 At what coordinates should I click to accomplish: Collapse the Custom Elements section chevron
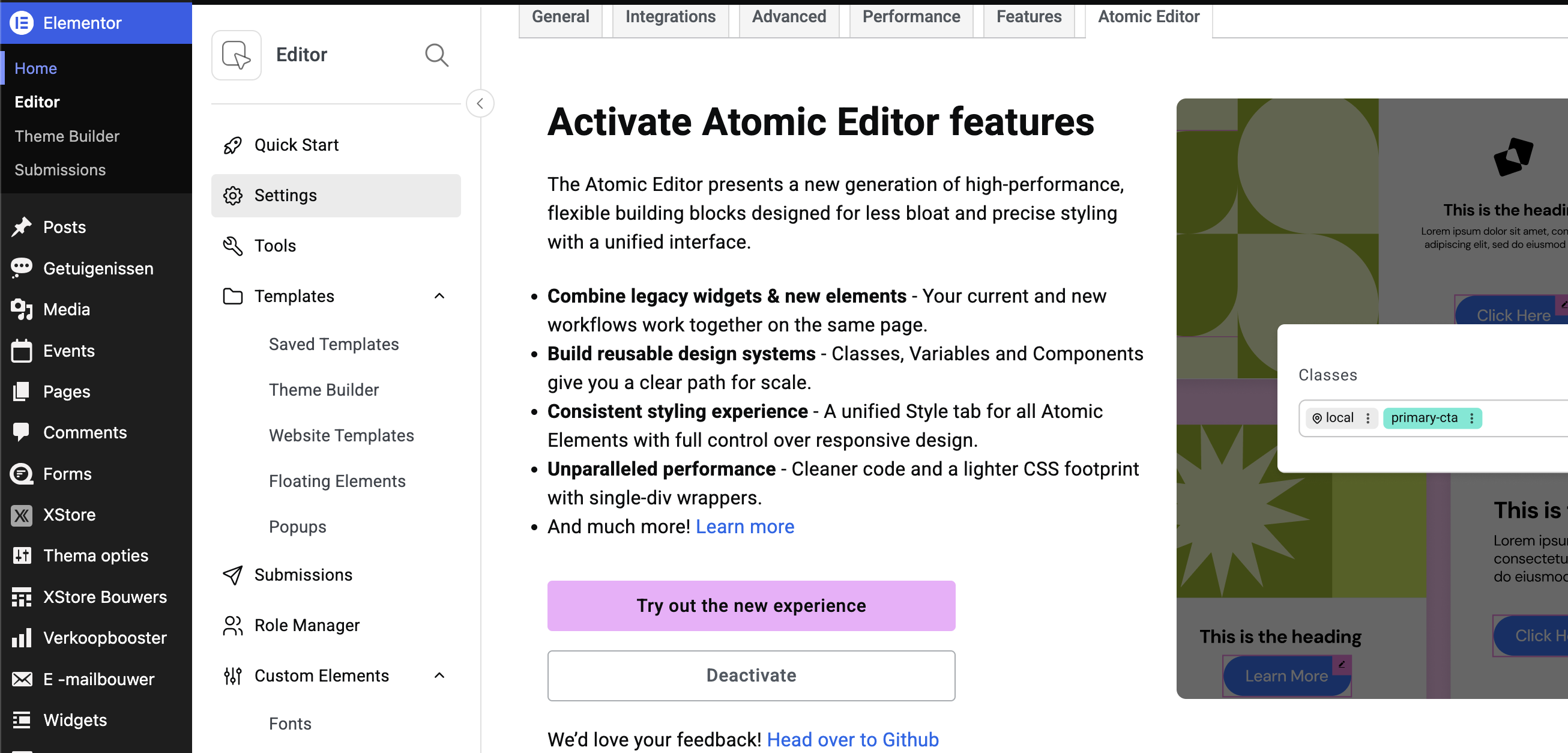439,676
